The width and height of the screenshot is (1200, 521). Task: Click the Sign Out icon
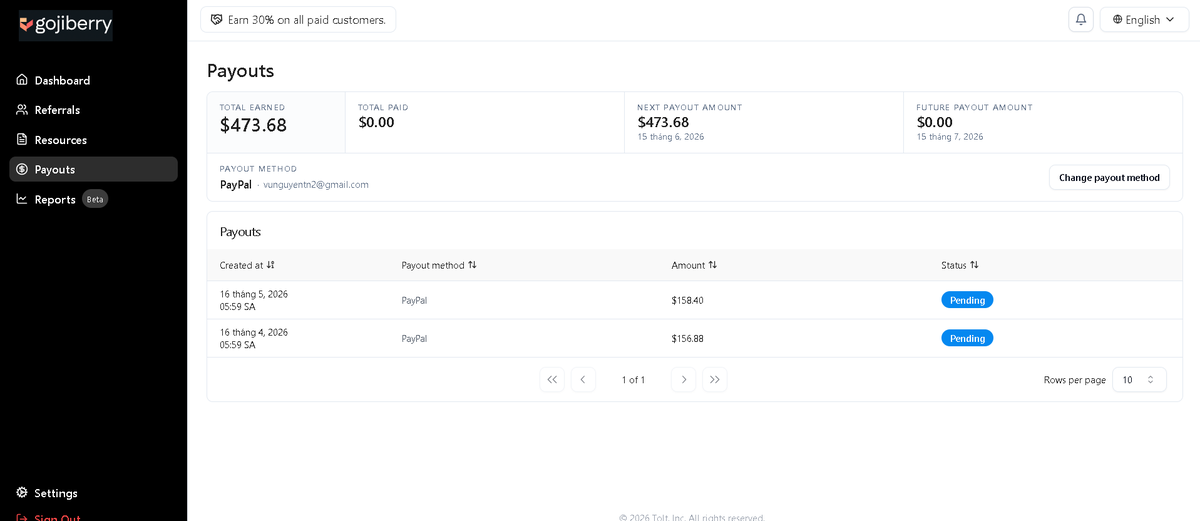22,517
